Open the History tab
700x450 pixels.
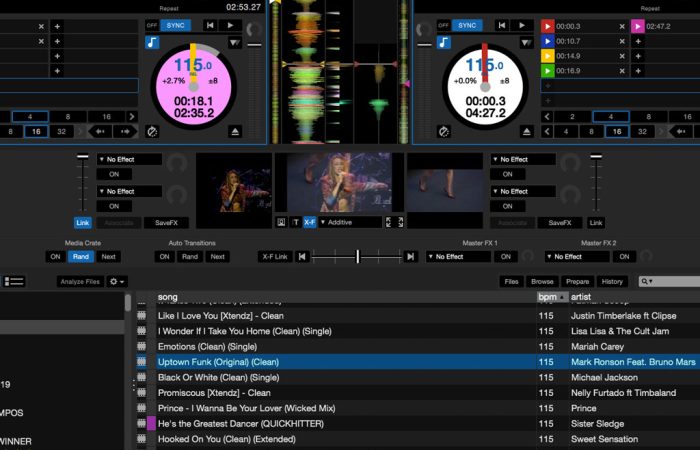pyautogui.click(x=612, y=282)
